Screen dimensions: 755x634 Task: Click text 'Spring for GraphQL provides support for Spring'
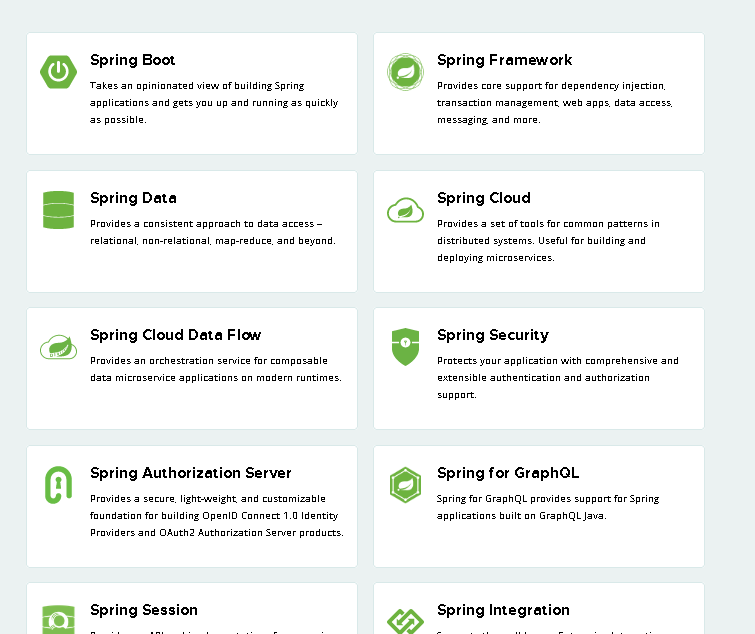548,499
